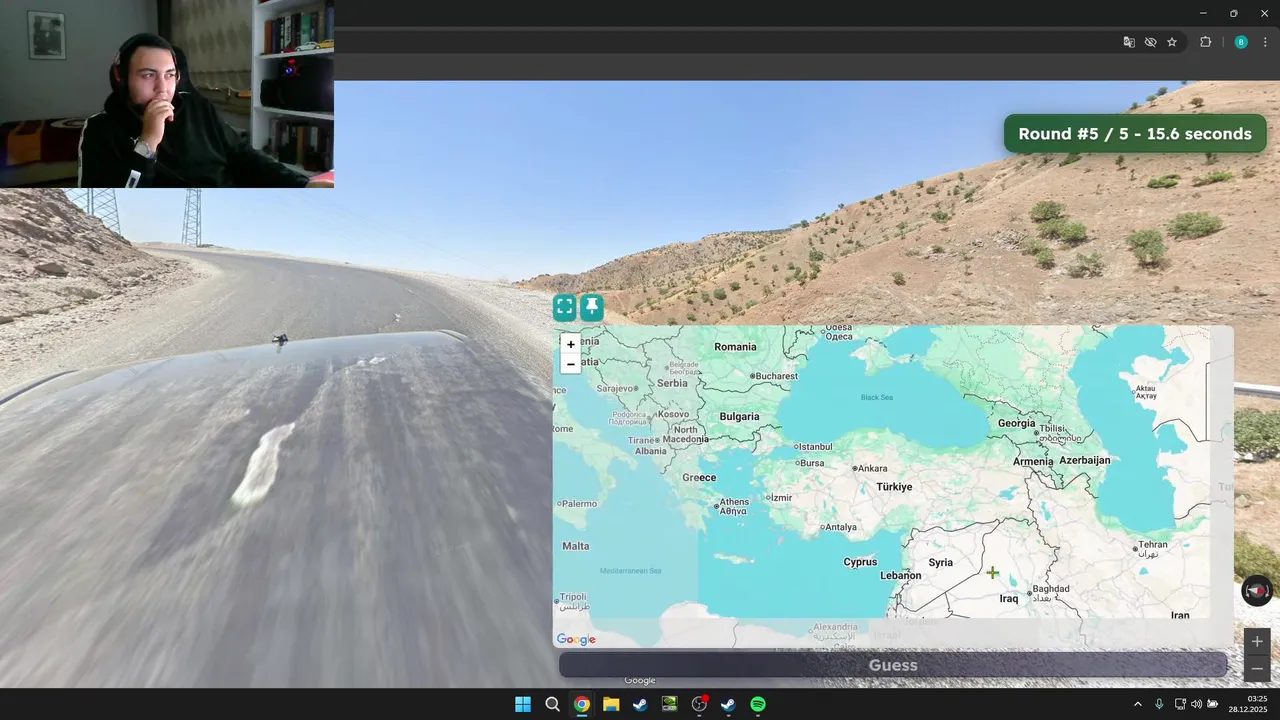Click the Bulgaria country label
Viewport: 1280px width, 720px height.
(740, 417)
